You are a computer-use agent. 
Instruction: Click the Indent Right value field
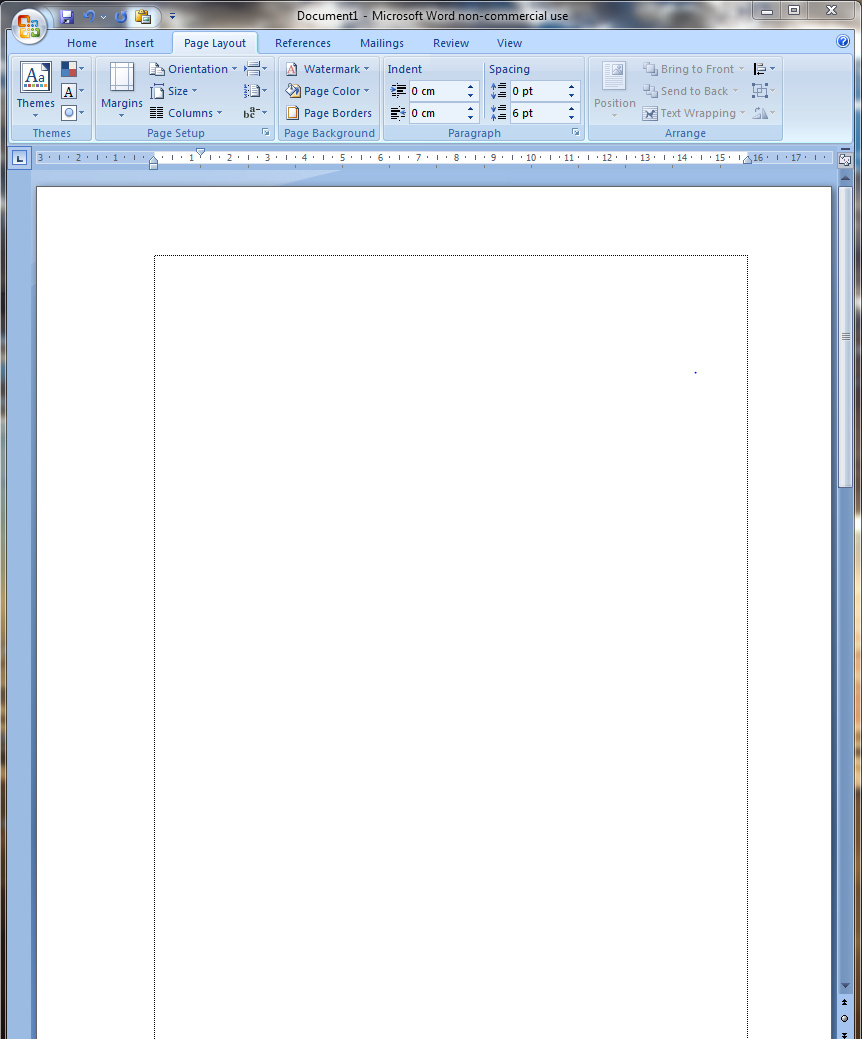435,113
